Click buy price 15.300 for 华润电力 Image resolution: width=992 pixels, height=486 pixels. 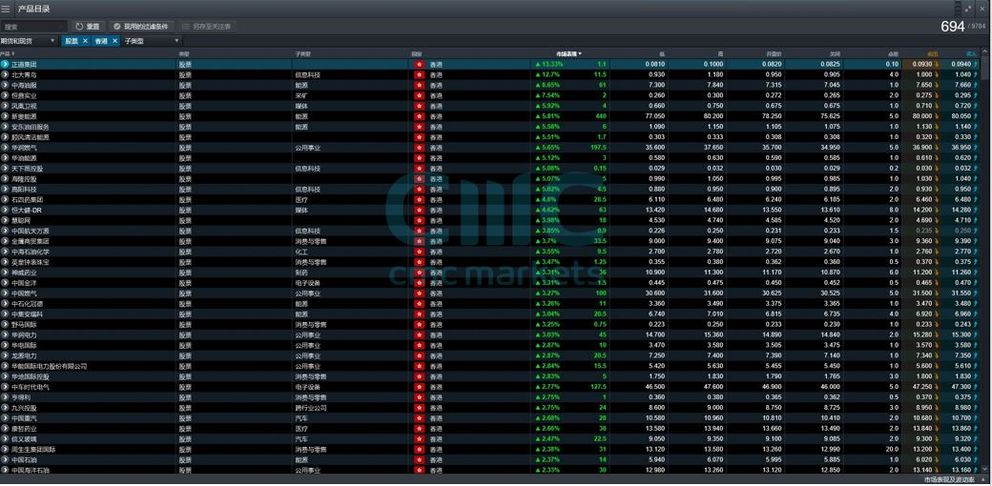click(960, 335)
